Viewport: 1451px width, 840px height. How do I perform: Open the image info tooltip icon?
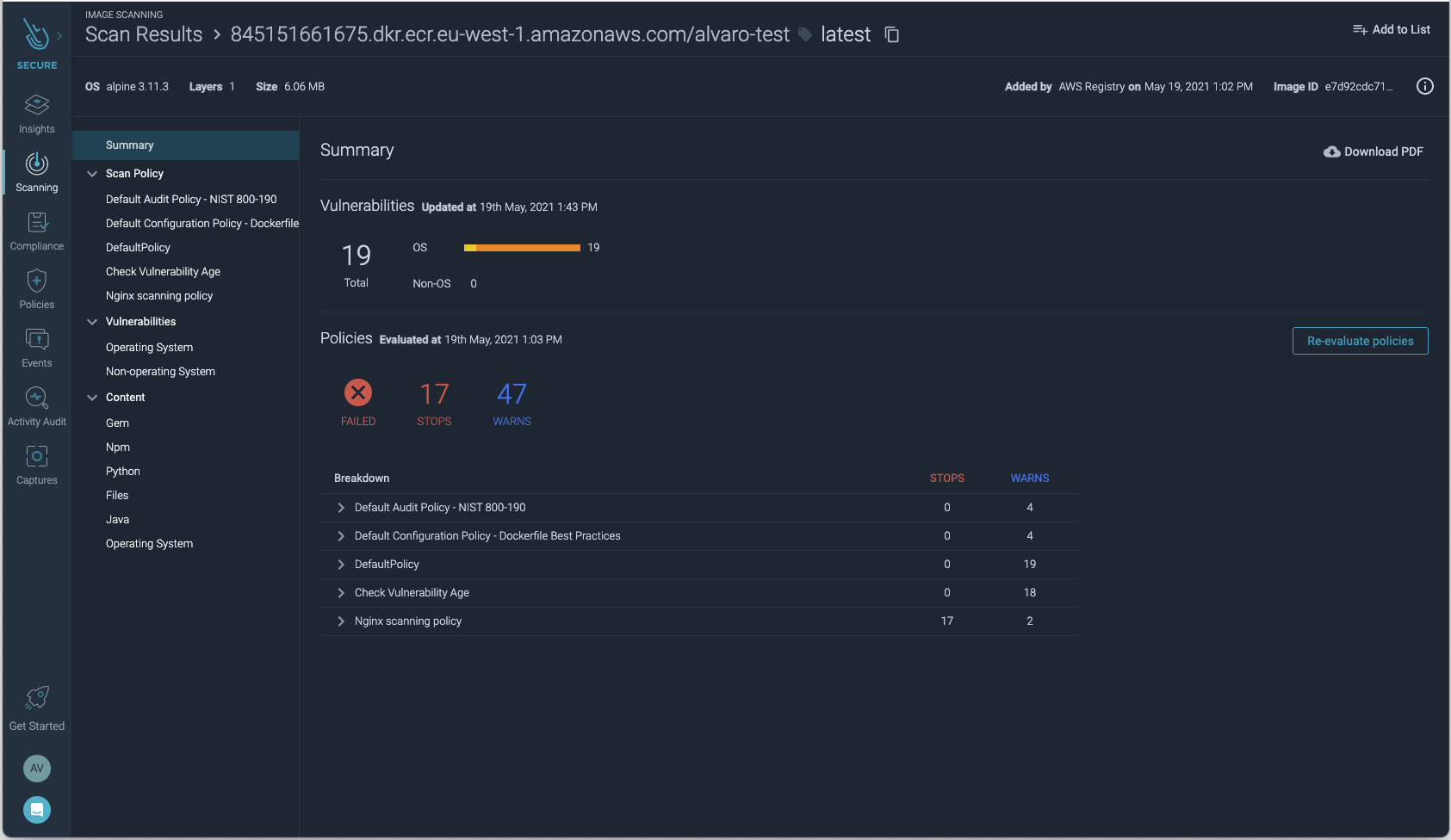(1424, 86)
